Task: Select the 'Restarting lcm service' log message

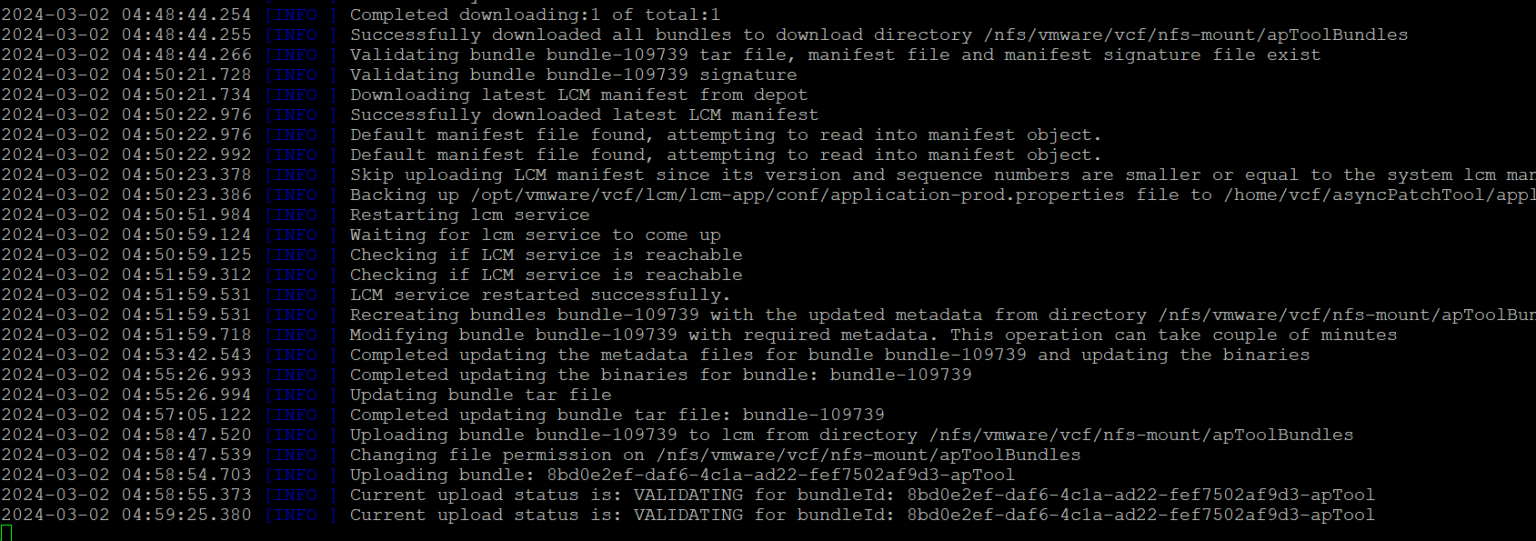Action: pos(469,215)
